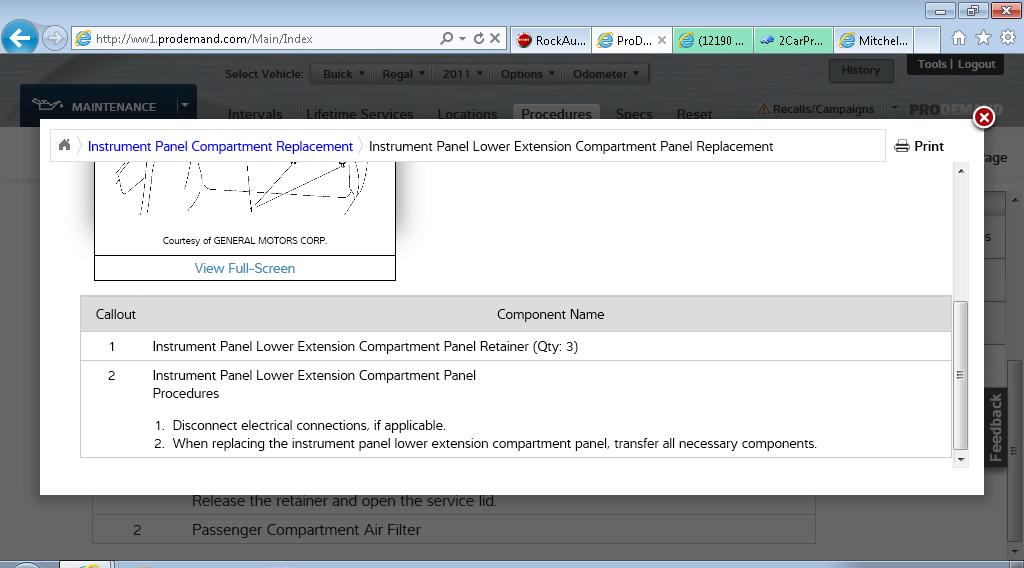Screen dimensions: 1024x568
Task: Click the Component Name column header
Action: (551, 314)
